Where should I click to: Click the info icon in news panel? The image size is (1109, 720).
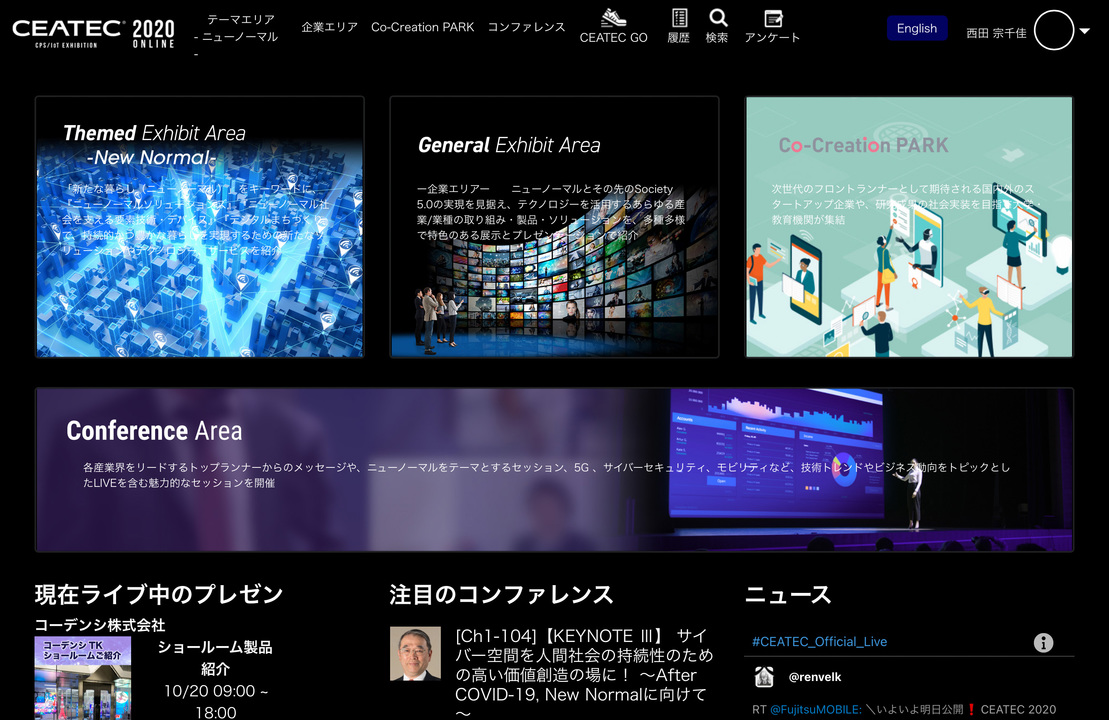[1043, 643]
